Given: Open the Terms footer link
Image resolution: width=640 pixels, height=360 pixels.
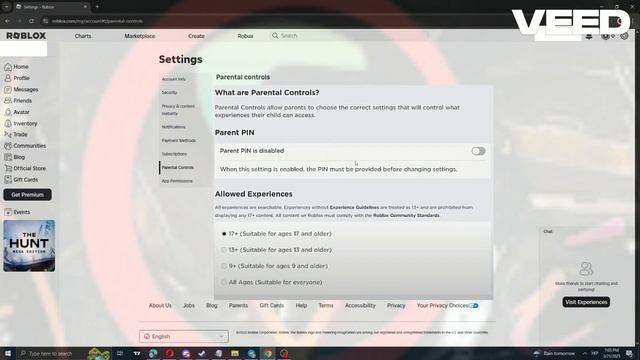Looking at the screenshot, I should click(326, 305).
